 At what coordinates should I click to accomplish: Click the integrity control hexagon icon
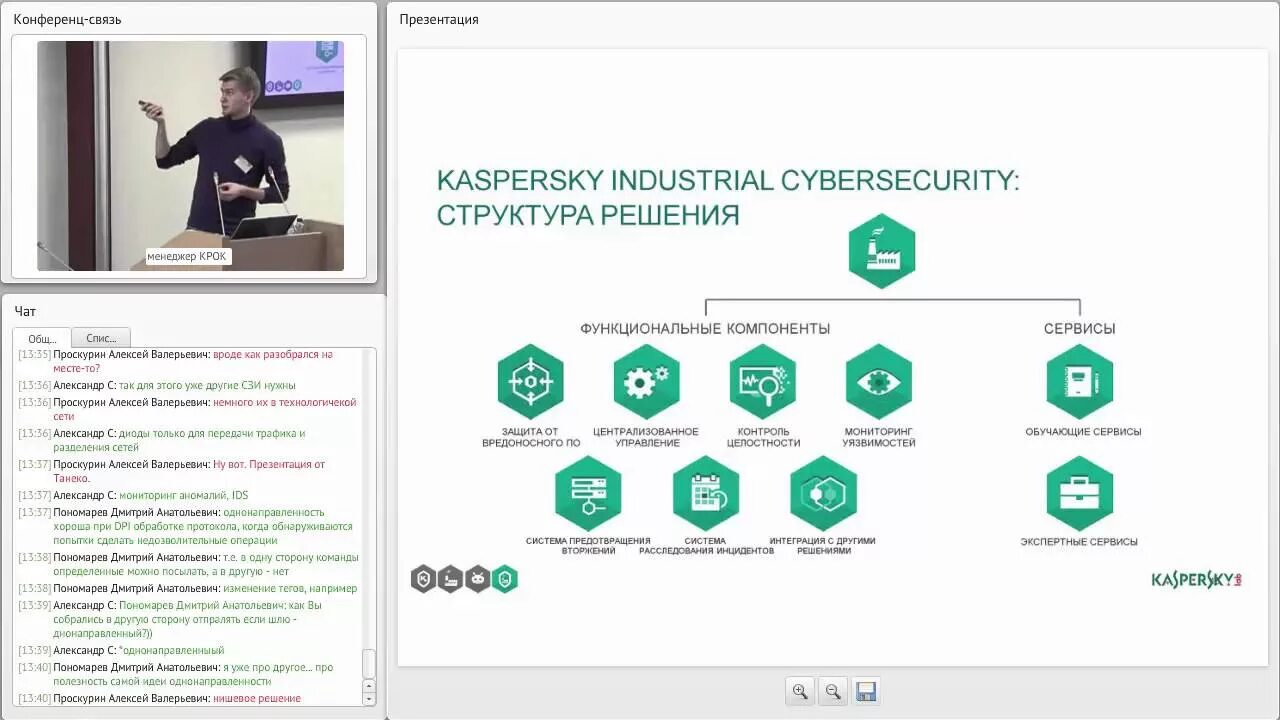coord(763,381)
